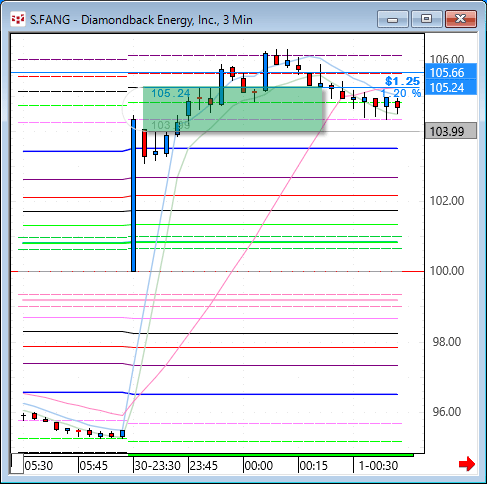Click the 98.00 price axis value
Screen dimensions: 487x484
pos(447,342)
